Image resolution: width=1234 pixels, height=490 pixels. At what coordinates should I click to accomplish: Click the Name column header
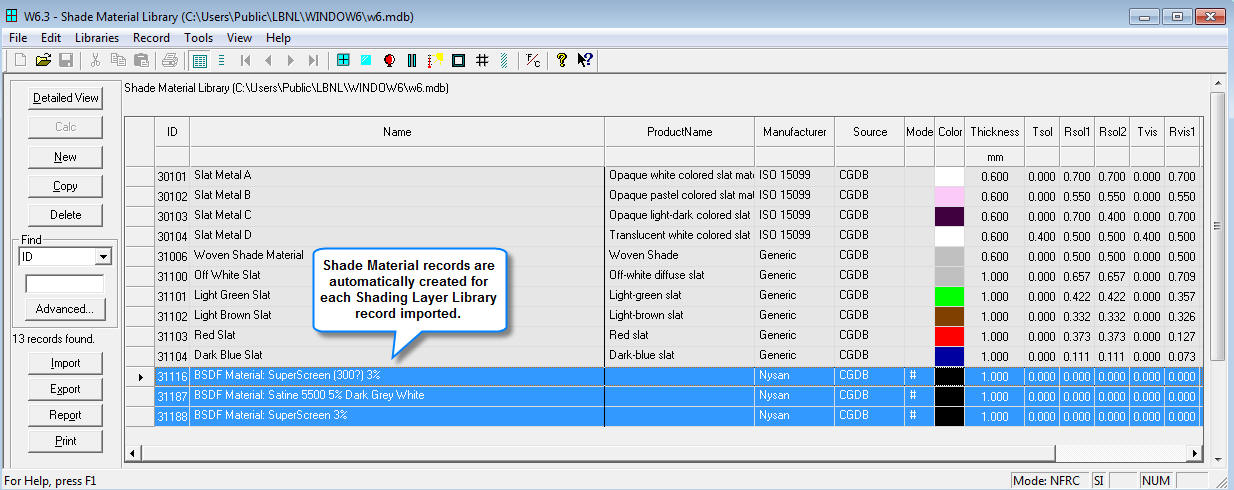(x=397, y=132)
